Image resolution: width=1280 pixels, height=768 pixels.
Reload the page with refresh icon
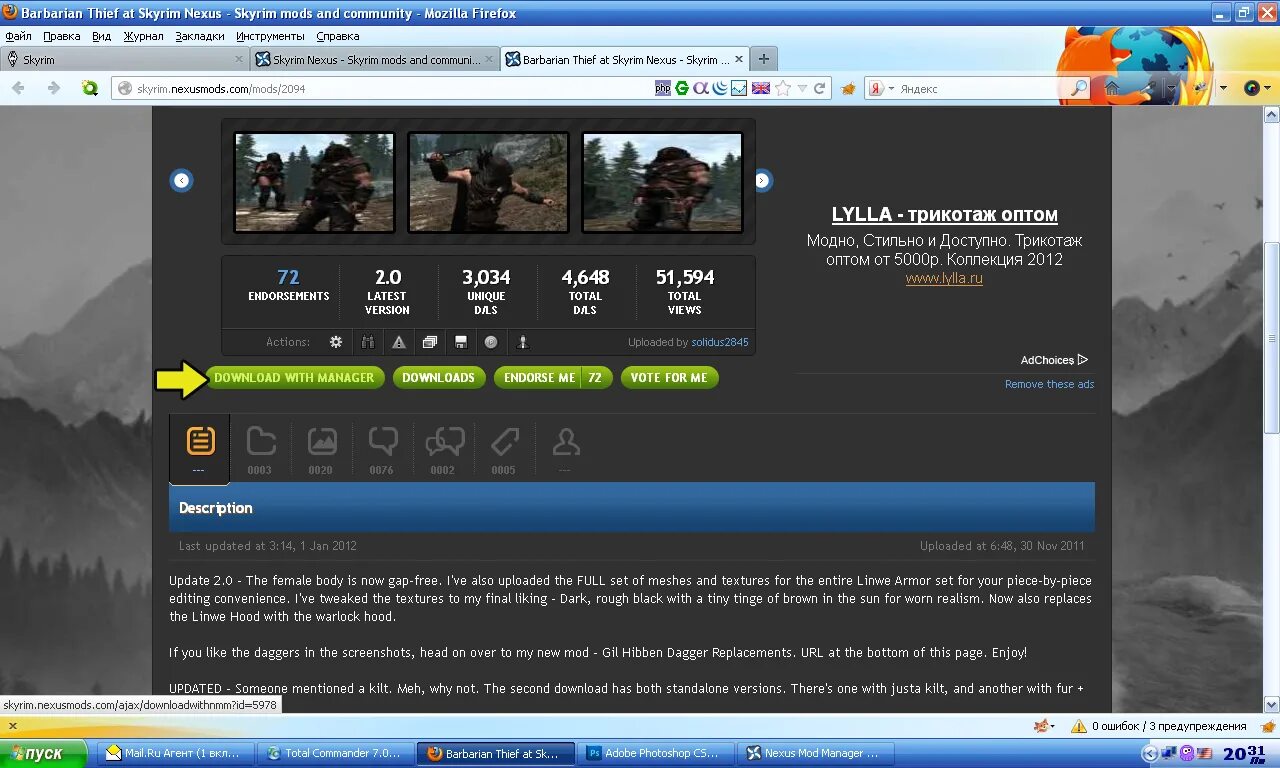[x=820, y=88]
